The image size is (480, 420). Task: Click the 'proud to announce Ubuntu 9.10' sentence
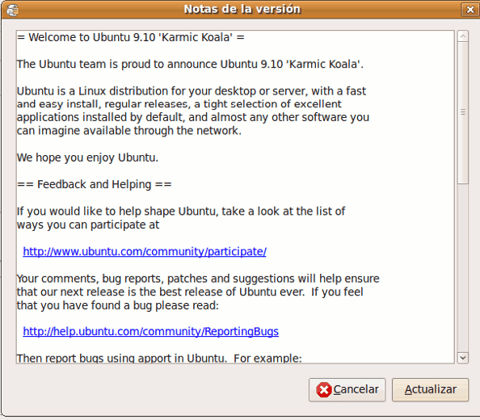pos(190,64)
